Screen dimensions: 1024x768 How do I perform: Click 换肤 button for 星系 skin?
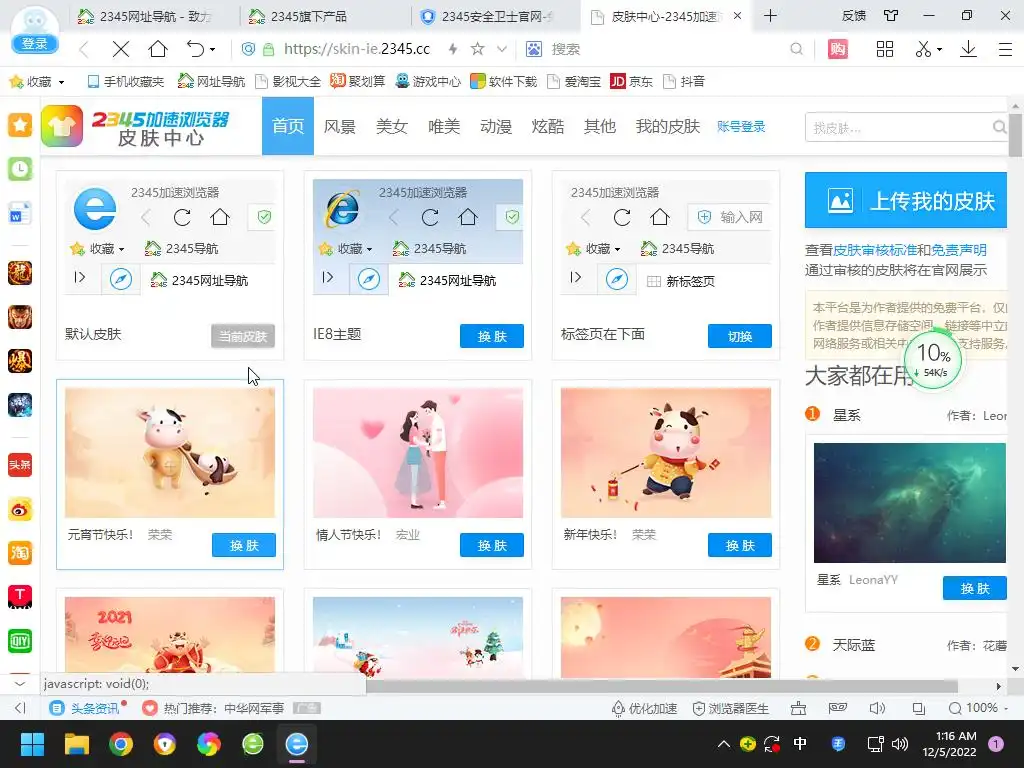tap(974, 588)
